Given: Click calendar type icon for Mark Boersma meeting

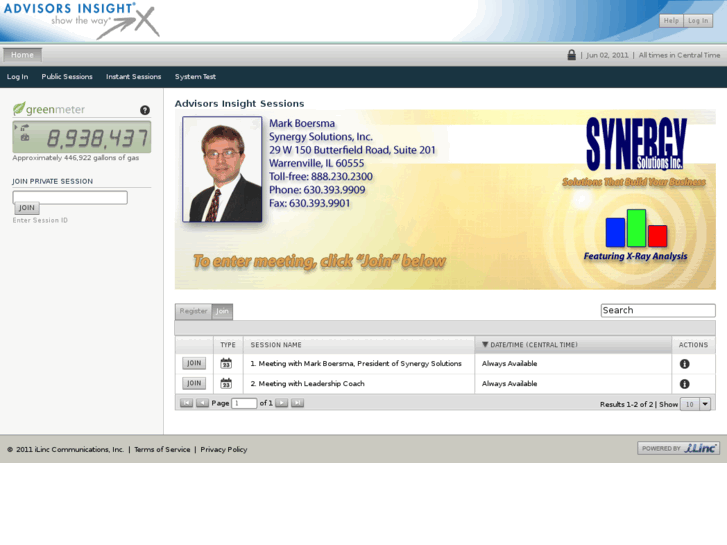Looking at the screenshot, I should [x=226, y=363].
